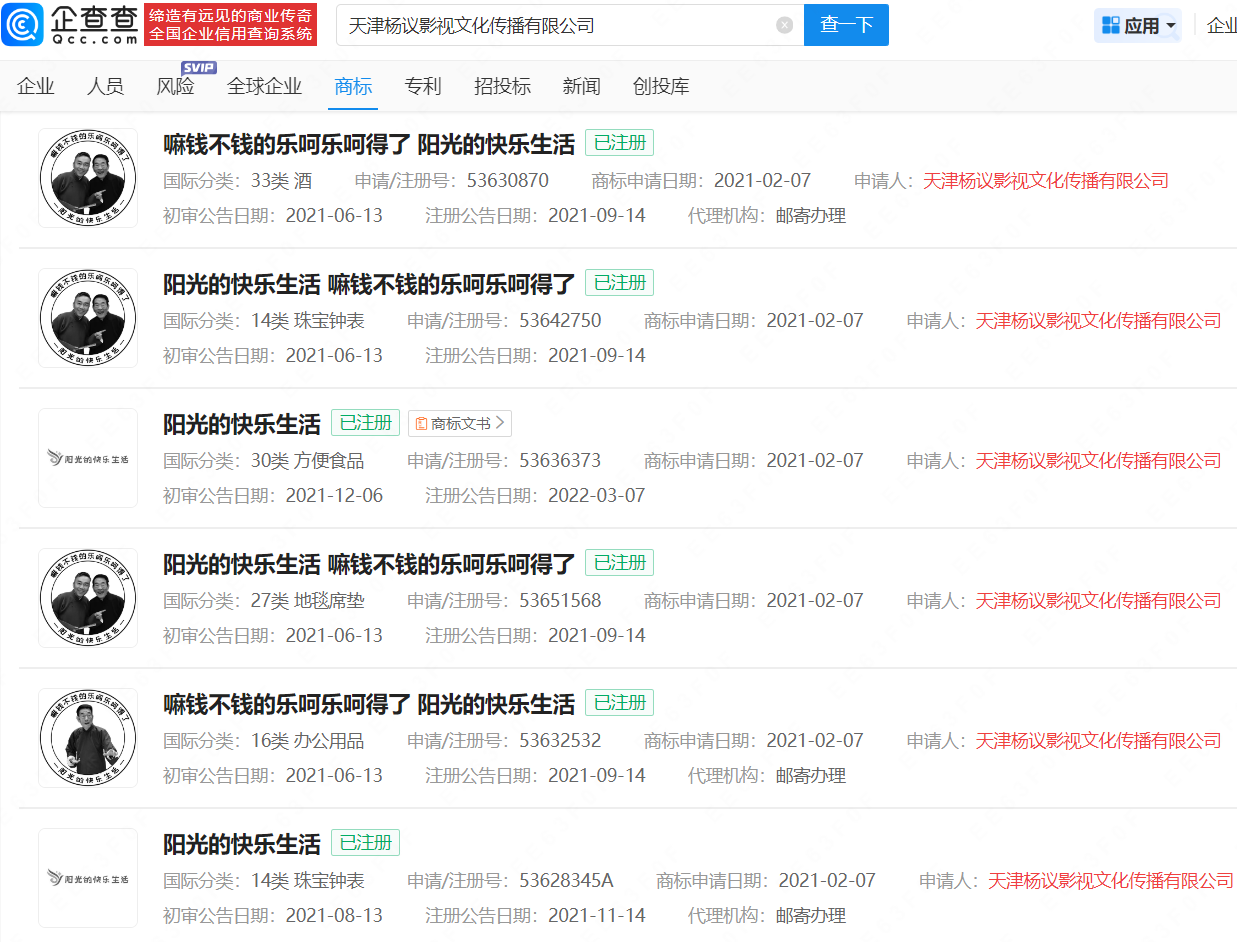Click the registration number 53636373
The width and height of the screenshot is (1237, 942).
pyautogui.click(x=560, y=461)
